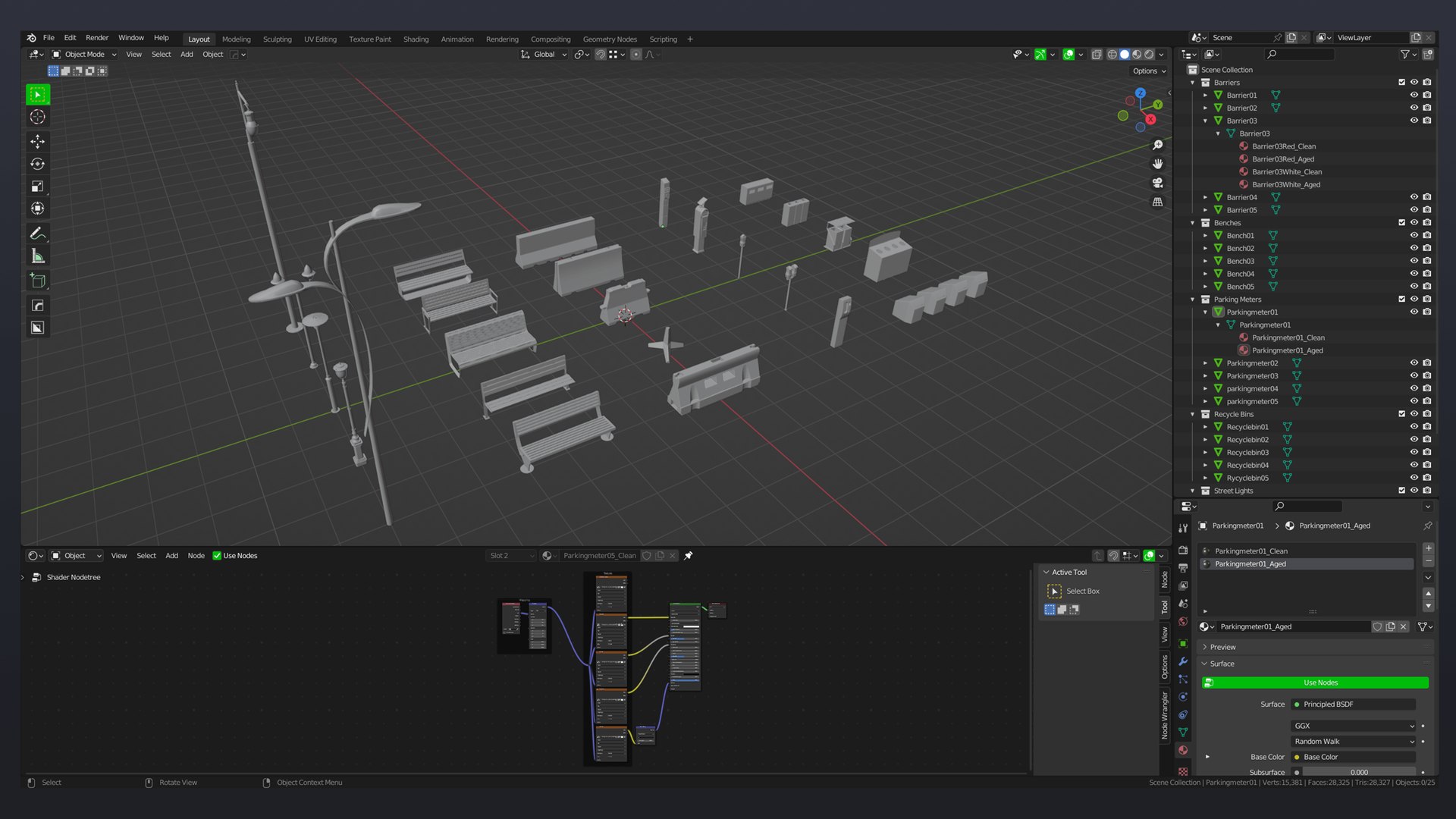Expand the Preview panel
Image resolution: width=1456 pixels, height=819 pixels.
(1222, 647)
